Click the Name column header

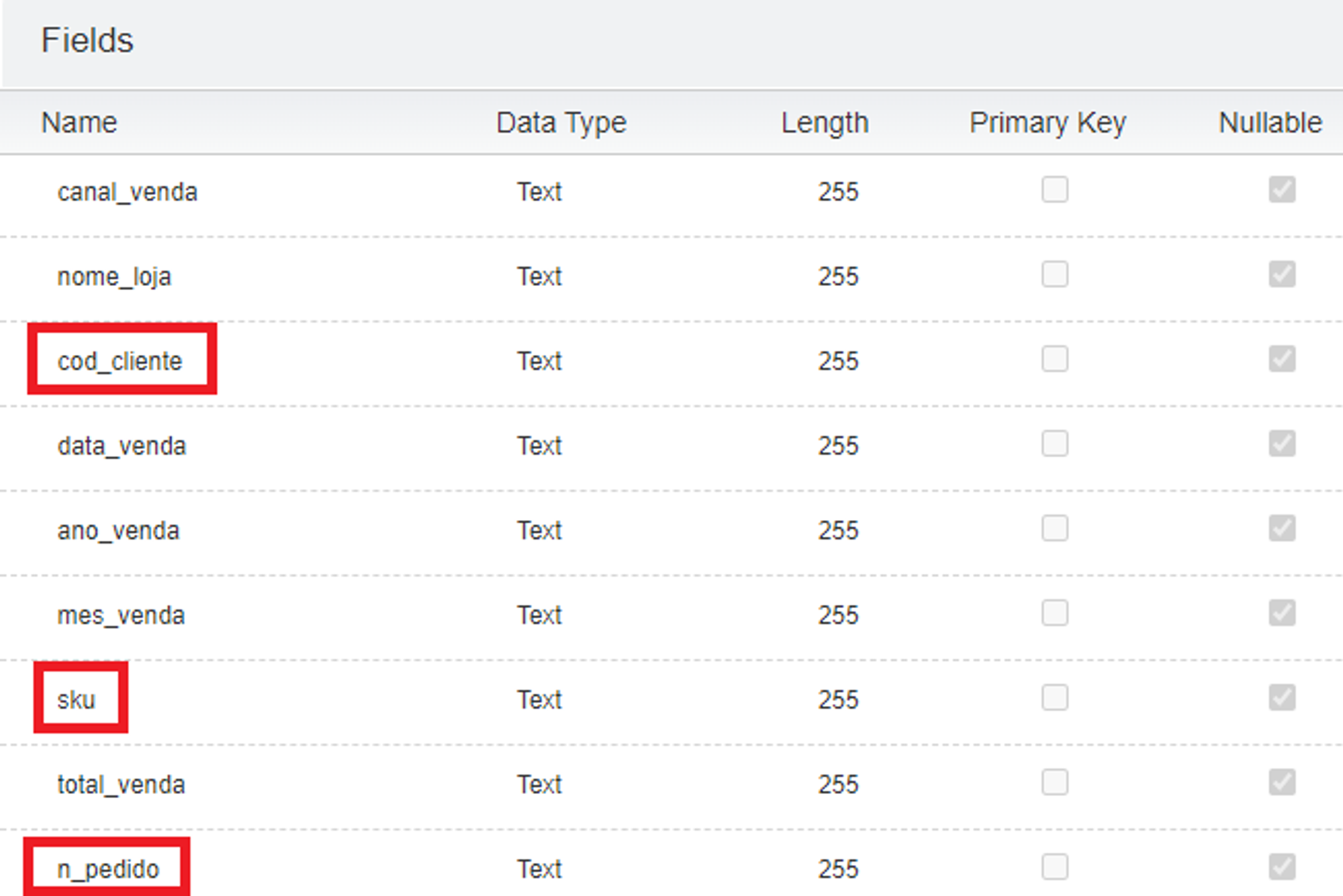(79, 123)
